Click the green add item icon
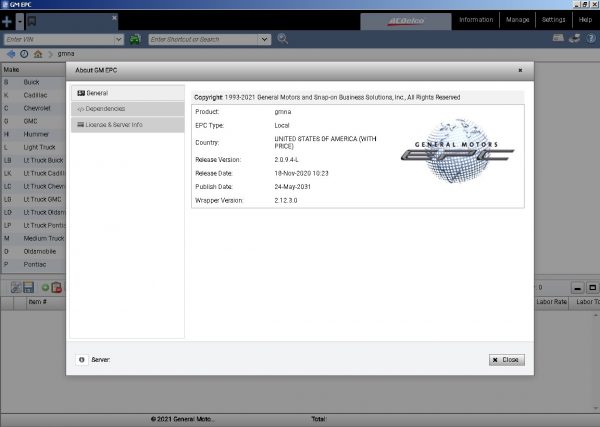This screenshot has width=600, height=427. click(45, 287)
